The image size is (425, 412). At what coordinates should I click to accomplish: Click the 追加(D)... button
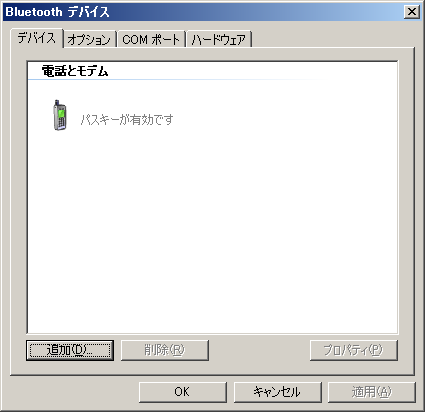(x=70, y=350)
